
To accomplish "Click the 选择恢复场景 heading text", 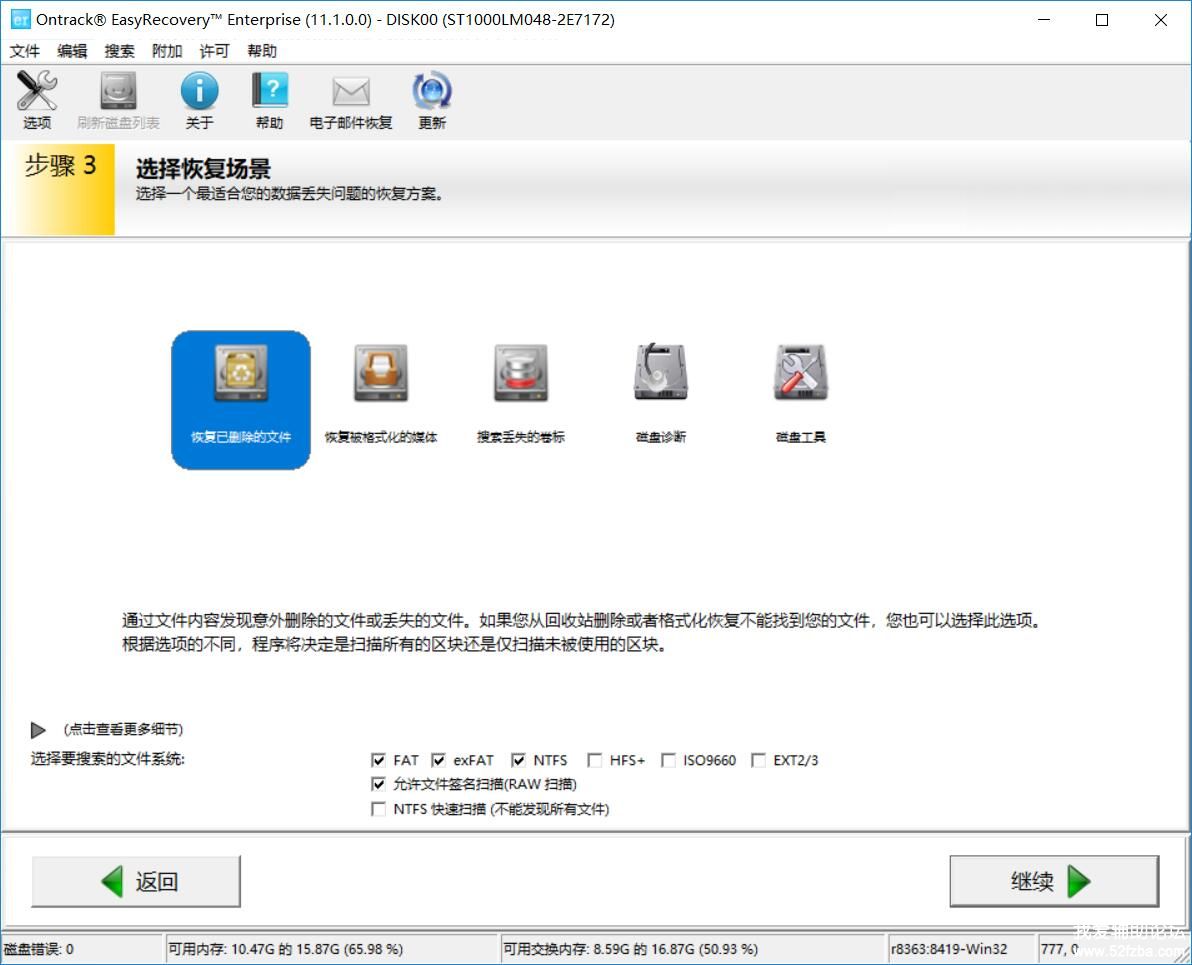I will tap(203, 168).
